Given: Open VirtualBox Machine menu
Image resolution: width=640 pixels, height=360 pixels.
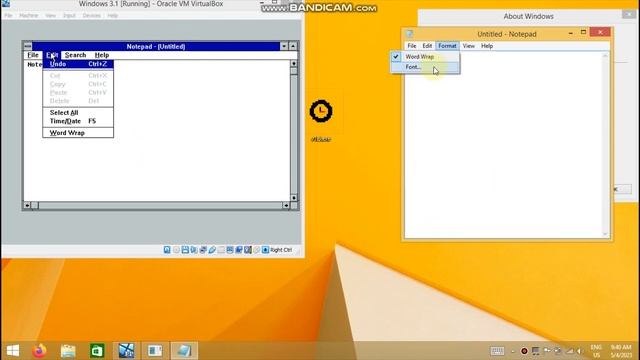Looking at the screenshot, I should coord(29,16).
